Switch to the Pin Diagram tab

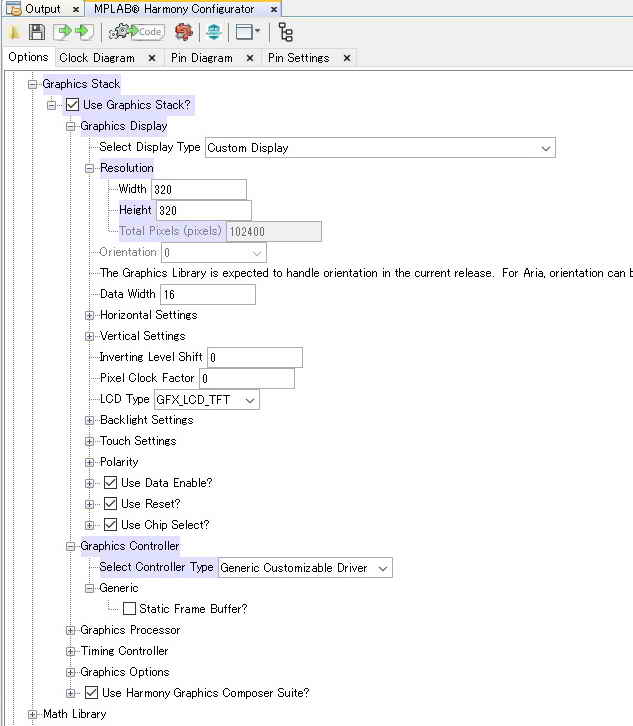[x=201, y=58]
